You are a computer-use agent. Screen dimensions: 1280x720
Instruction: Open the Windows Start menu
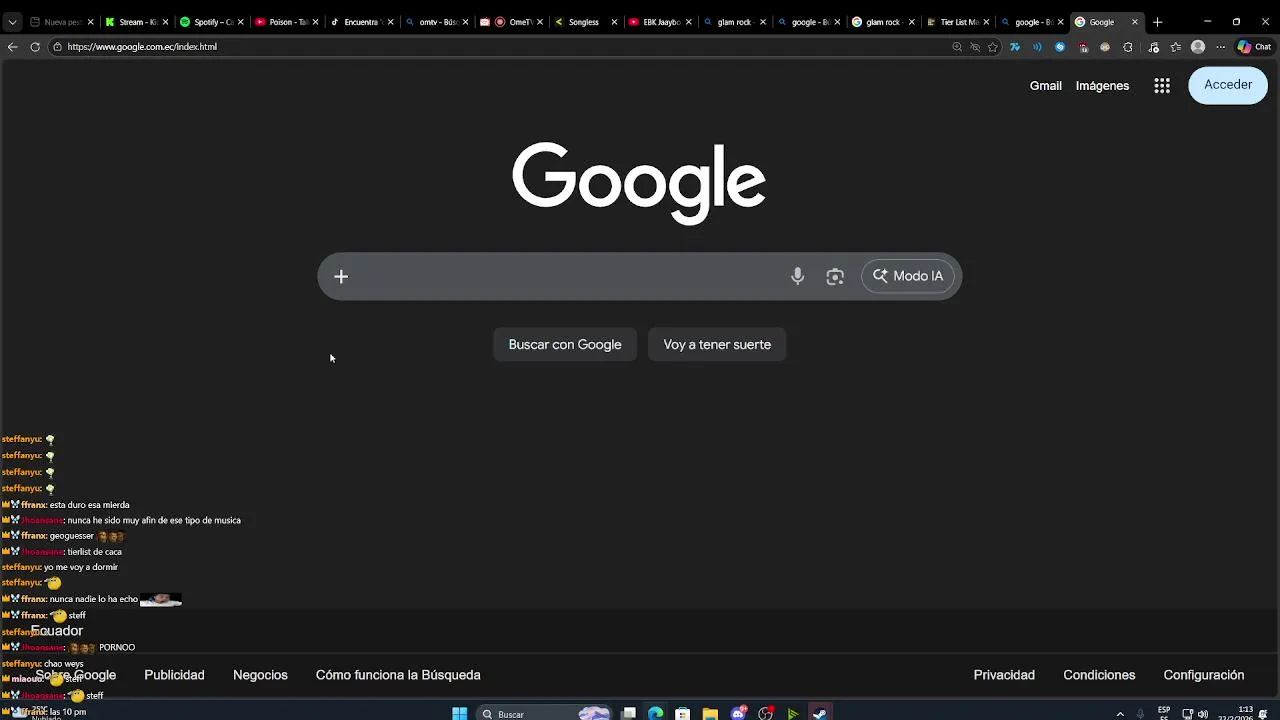point(459,714)
